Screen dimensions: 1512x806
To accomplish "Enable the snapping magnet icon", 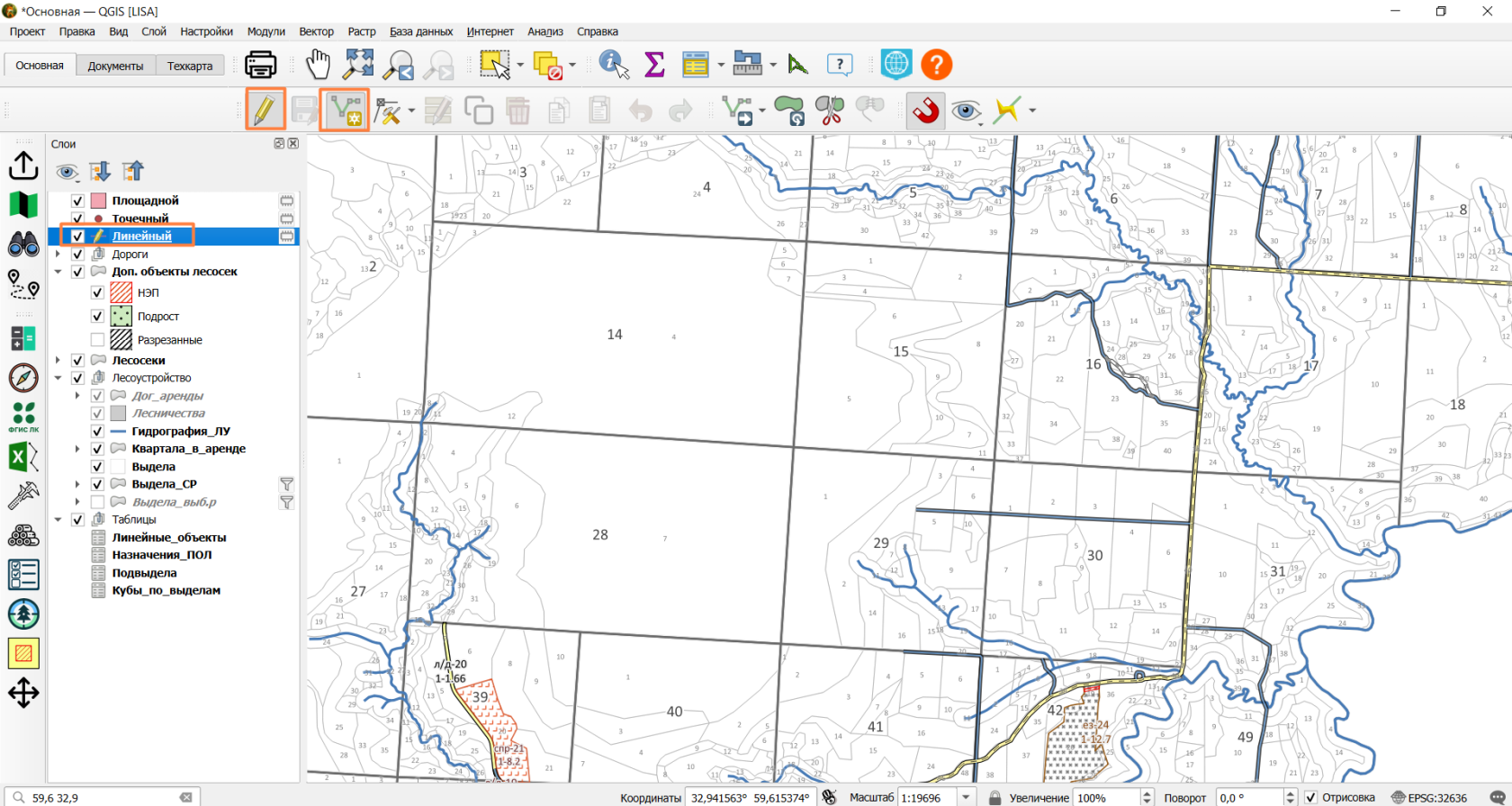I will point(925,110).
